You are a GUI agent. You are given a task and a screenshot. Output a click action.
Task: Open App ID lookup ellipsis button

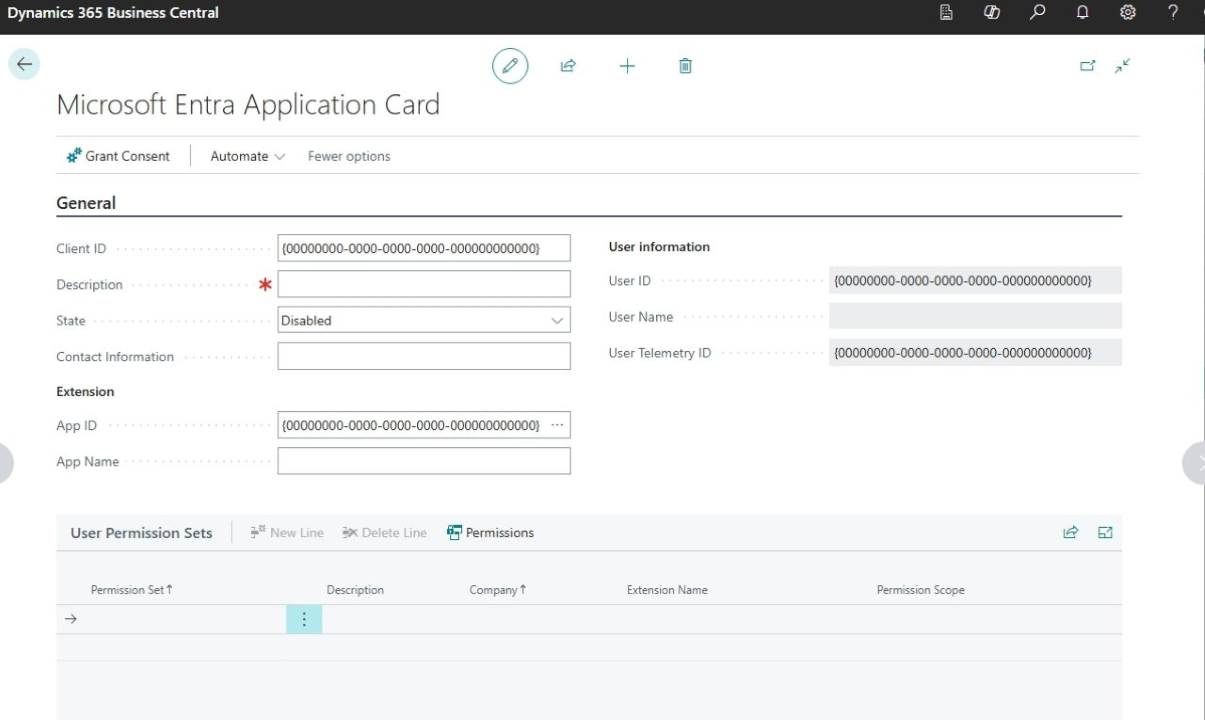557,425
